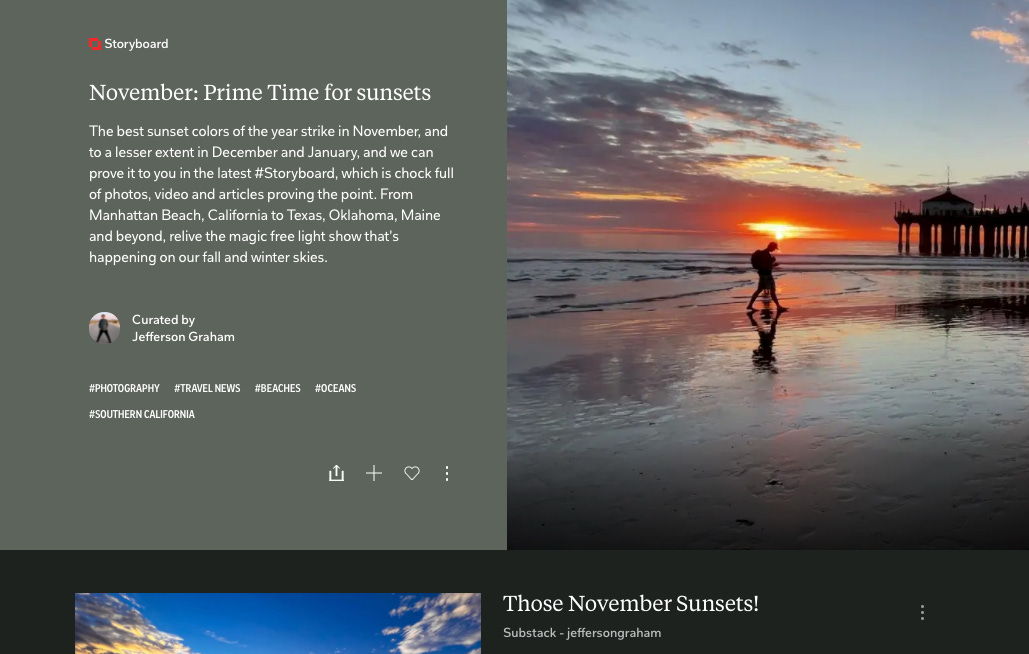Open options for Those November Sunsets article

tap(922, 613)
